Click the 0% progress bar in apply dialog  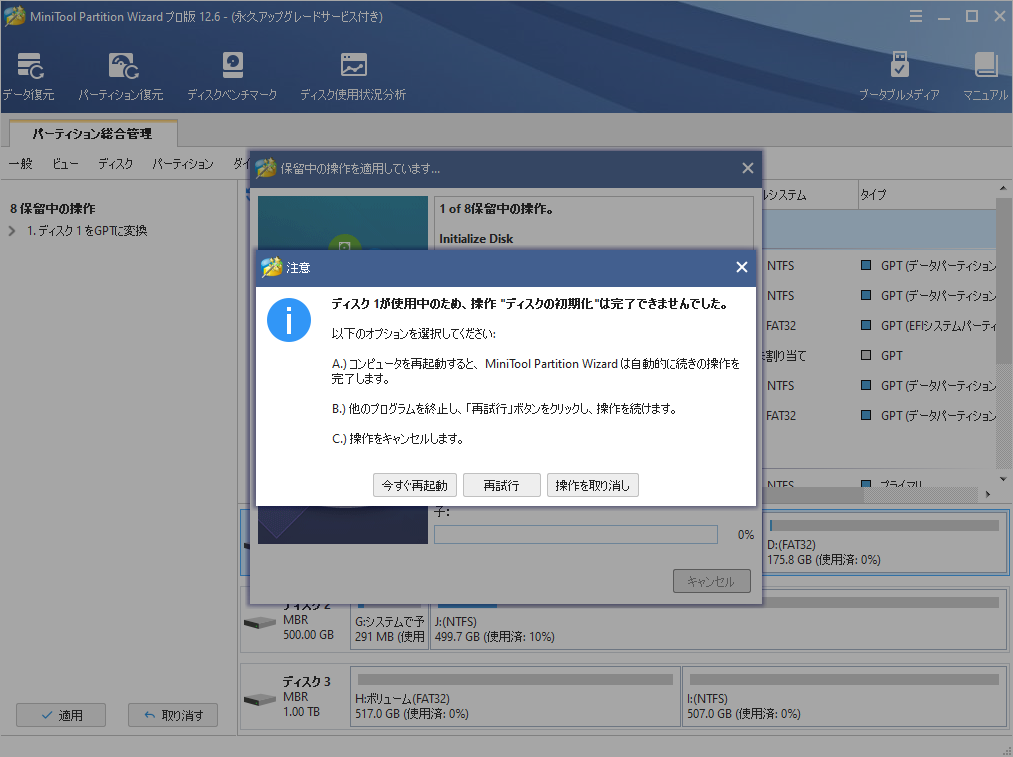click(576, 534)
